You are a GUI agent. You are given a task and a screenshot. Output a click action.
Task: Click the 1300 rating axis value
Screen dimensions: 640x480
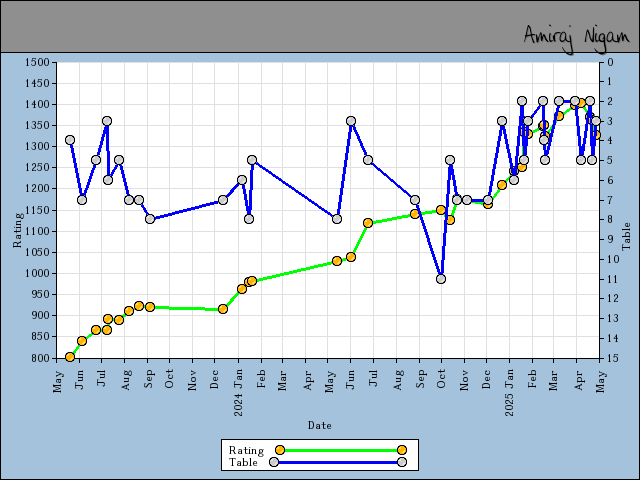(37, 147)
